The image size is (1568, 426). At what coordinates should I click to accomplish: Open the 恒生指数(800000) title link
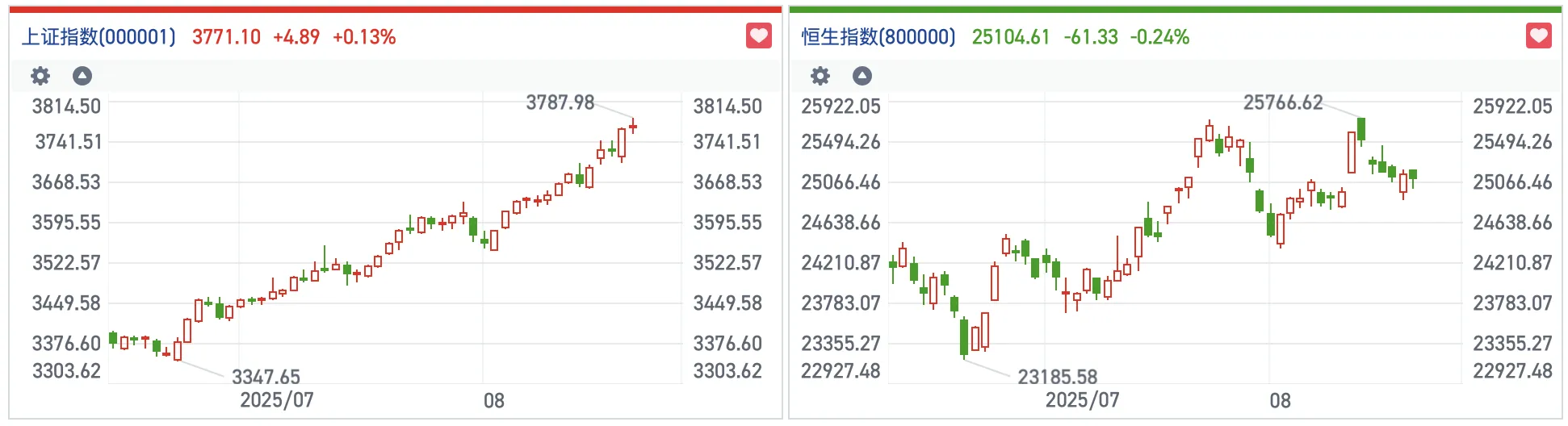(x=878, y=37)
